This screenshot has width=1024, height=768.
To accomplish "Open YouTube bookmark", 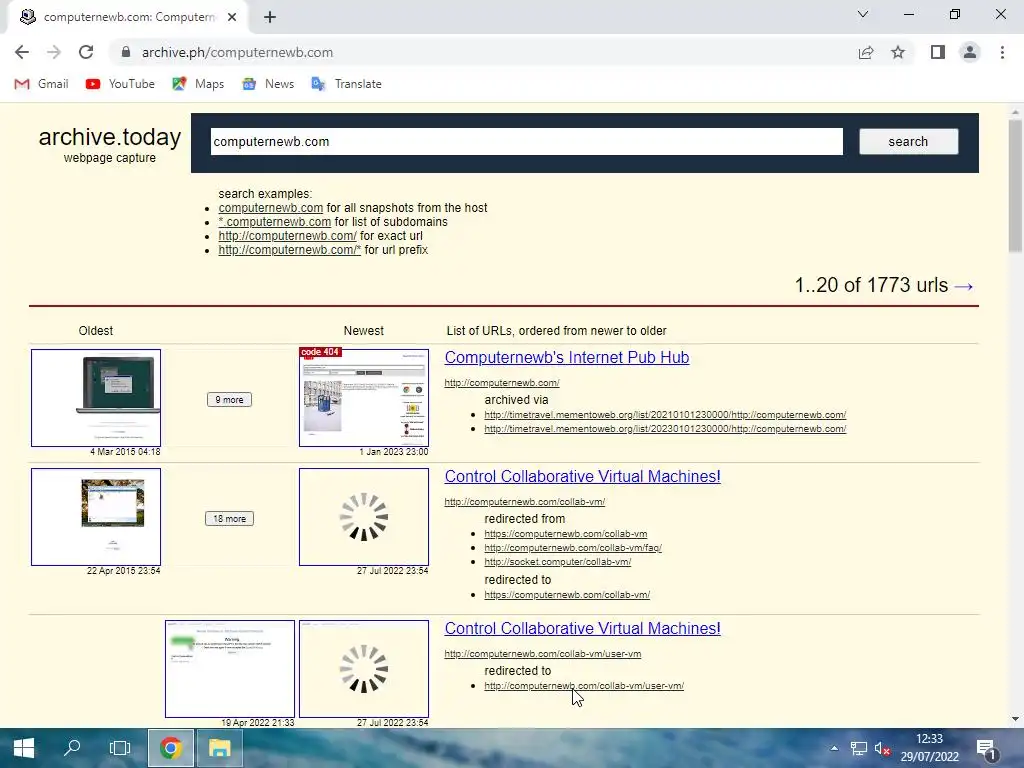I will point(120,84).
